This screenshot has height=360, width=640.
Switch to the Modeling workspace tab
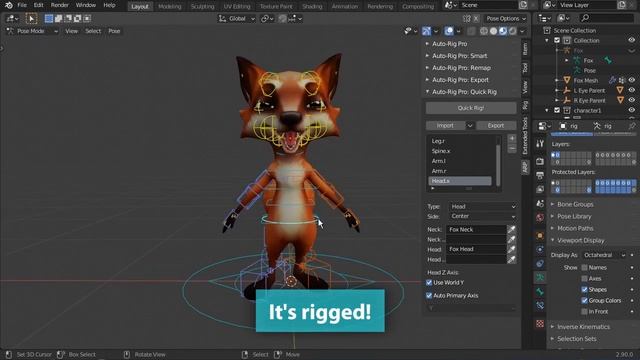[169, 7]
